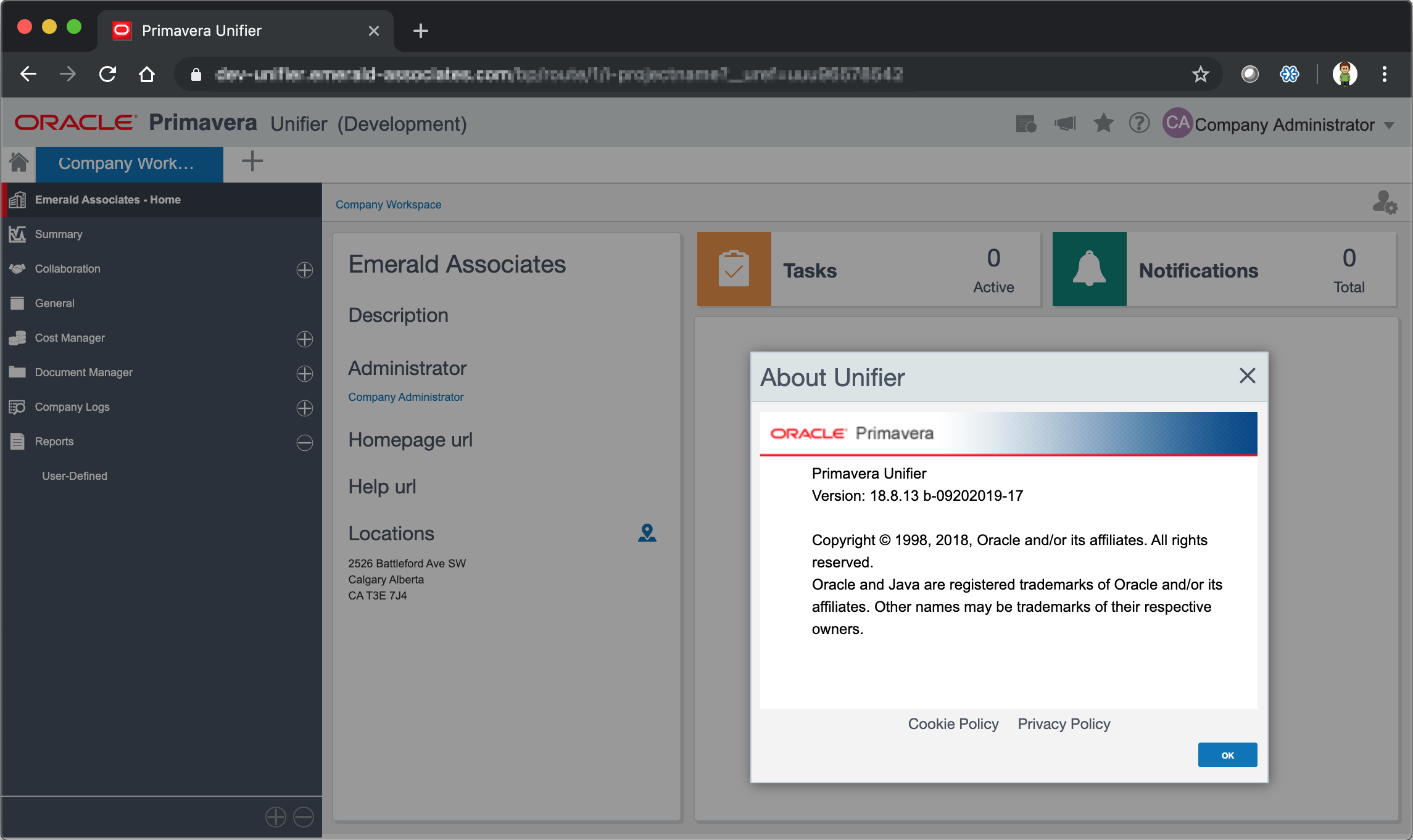Screen dimensions: 1413x840
Task: Close the About Unifier dialog
Action: (x=1247, y=376)
